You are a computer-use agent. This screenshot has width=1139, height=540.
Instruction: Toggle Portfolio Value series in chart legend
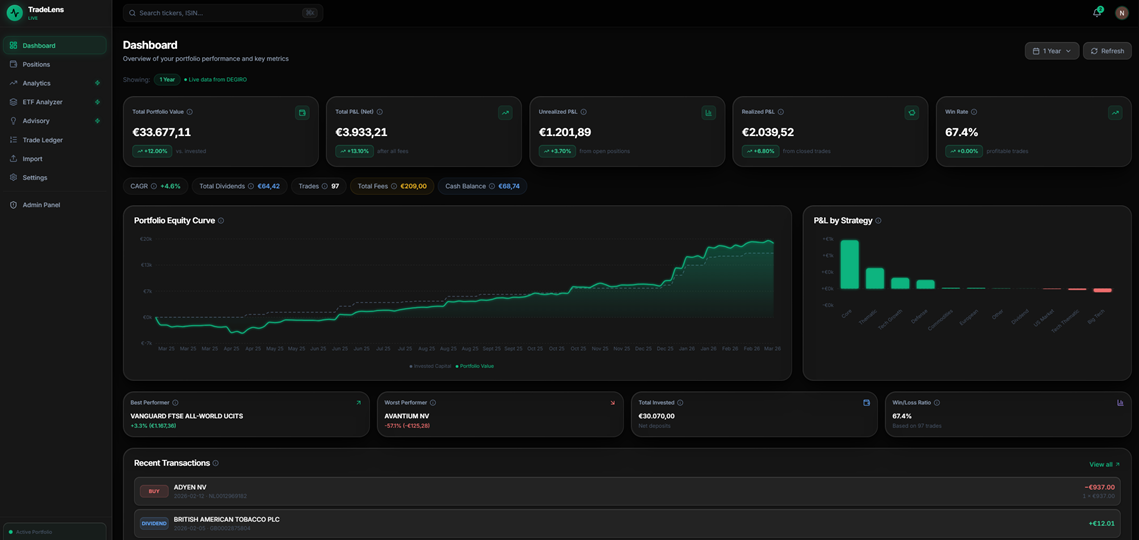(x=475, y=366)
